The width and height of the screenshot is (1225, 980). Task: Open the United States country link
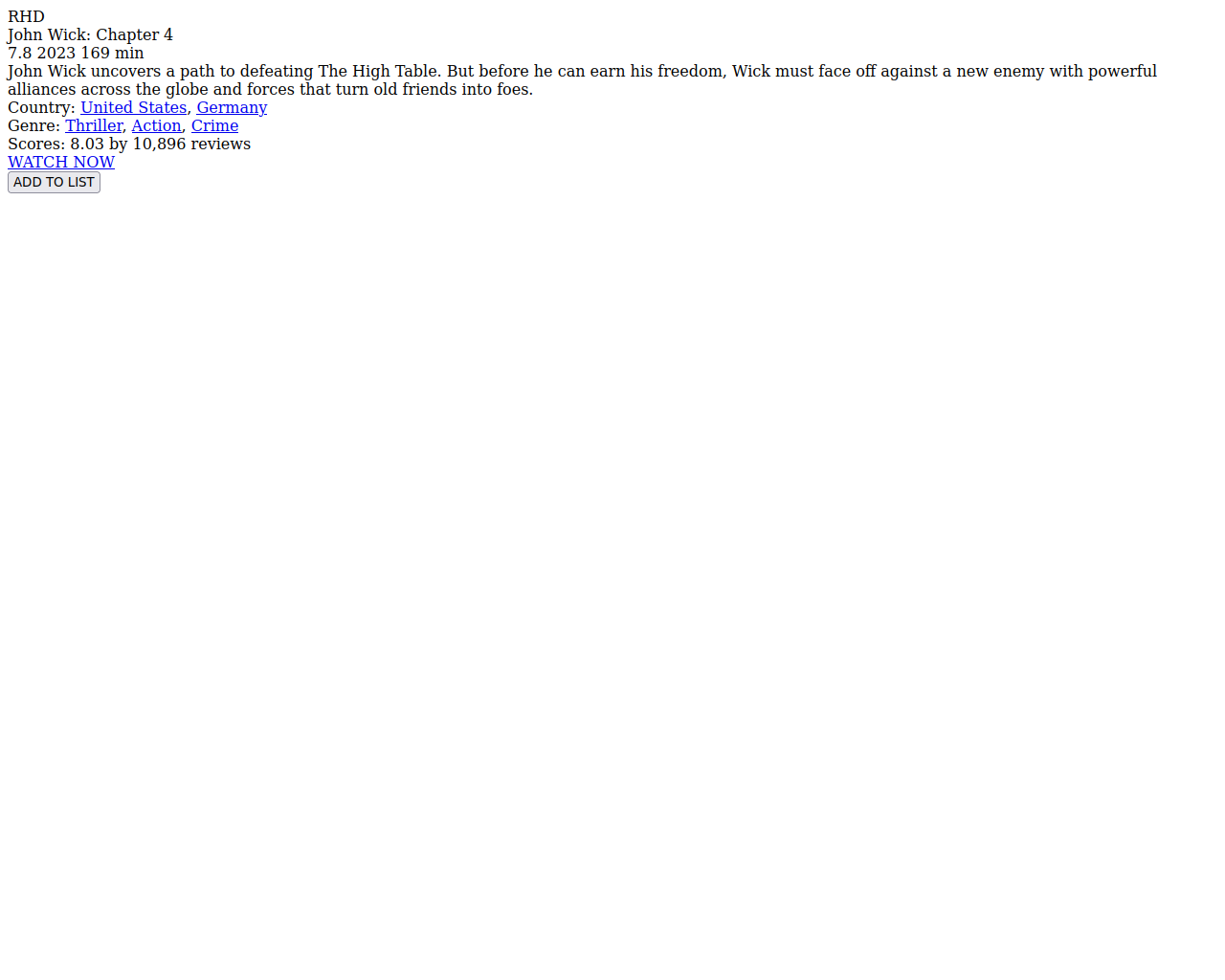(x=133, y=108)
